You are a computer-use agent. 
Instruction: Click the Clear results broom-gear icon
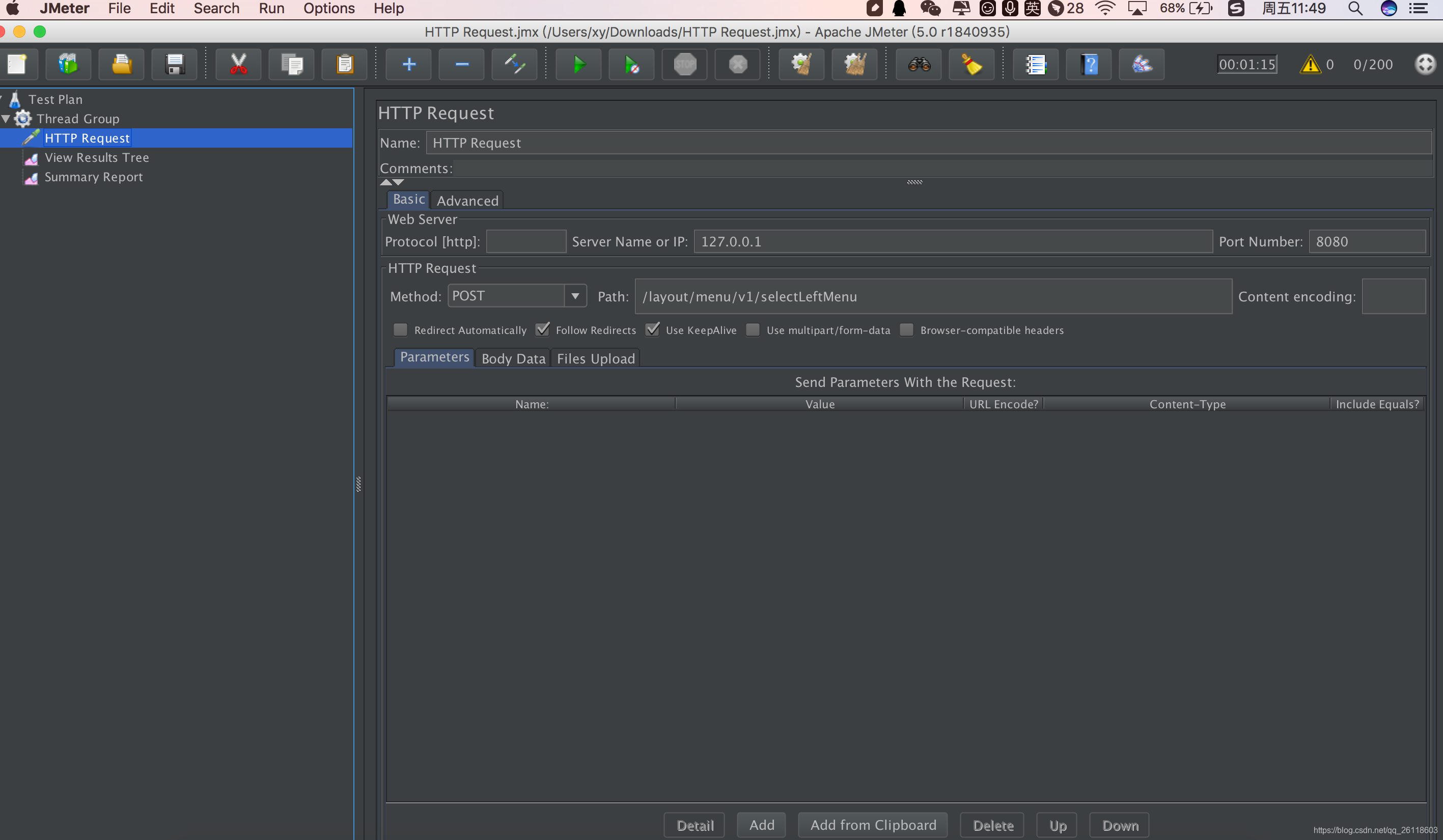pyautogui.click(x=801, y=64)
